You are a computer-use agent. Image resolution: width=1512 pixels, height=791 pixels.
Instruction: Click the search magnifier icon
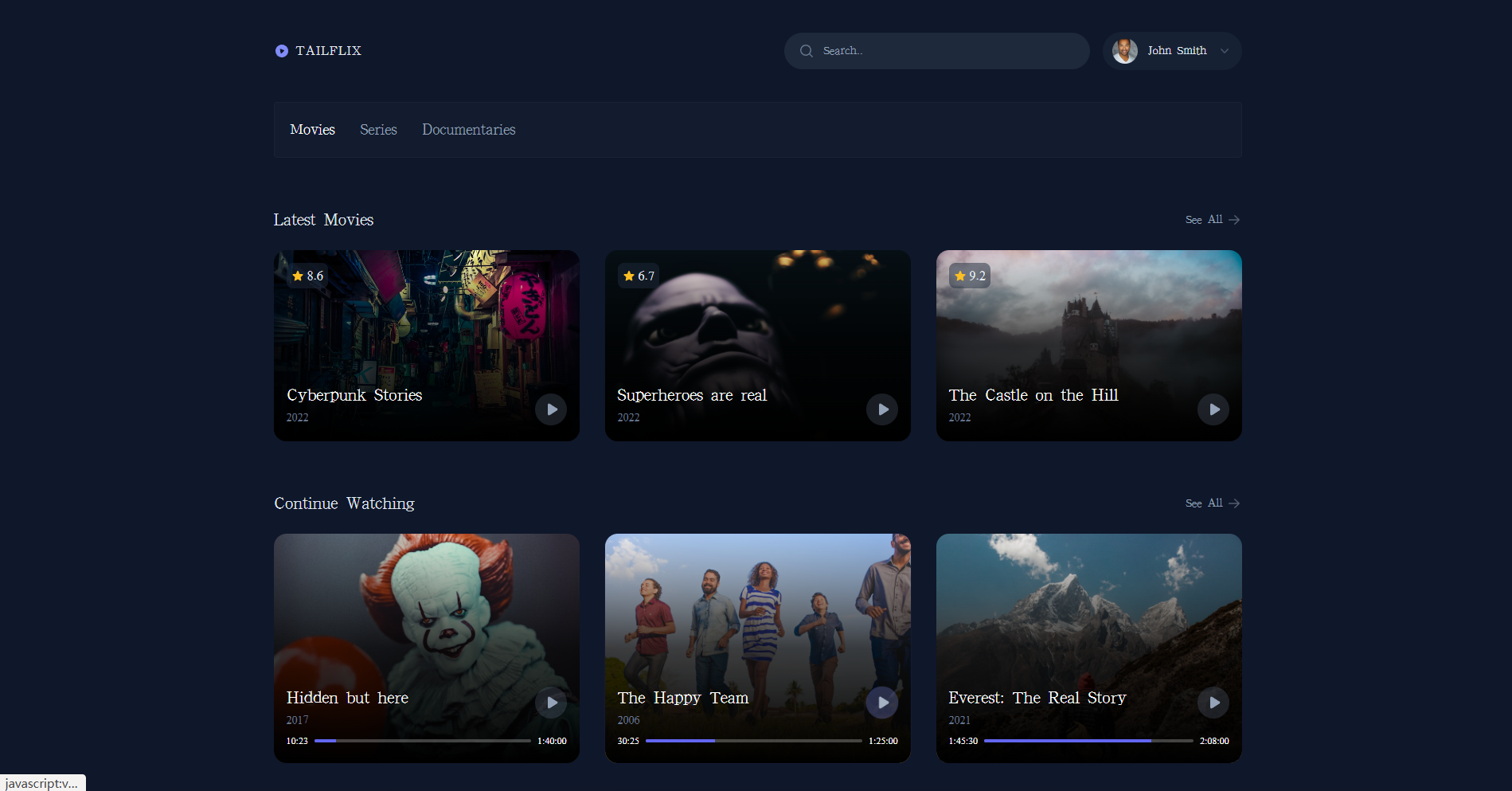pyautogui.click(x=807, y=51)
